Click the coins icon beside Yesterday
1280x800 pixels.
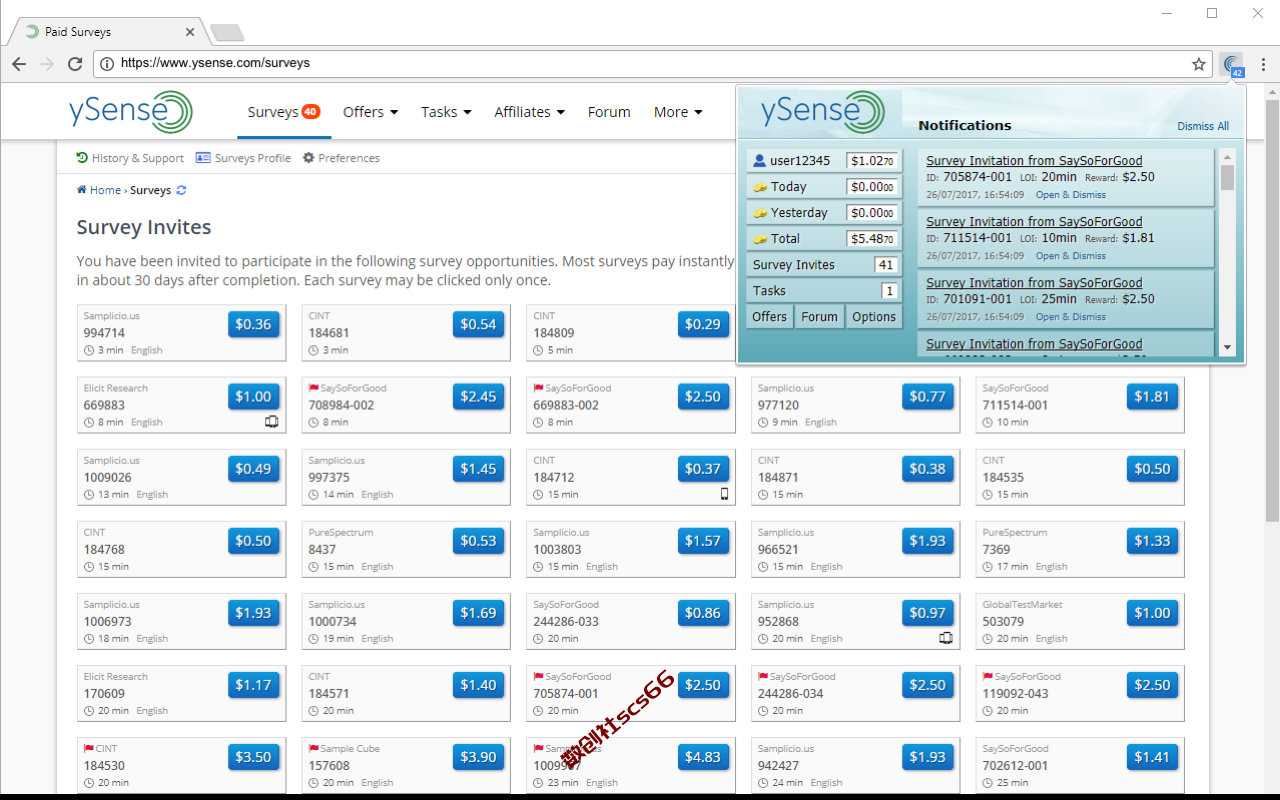coord(760,213)
